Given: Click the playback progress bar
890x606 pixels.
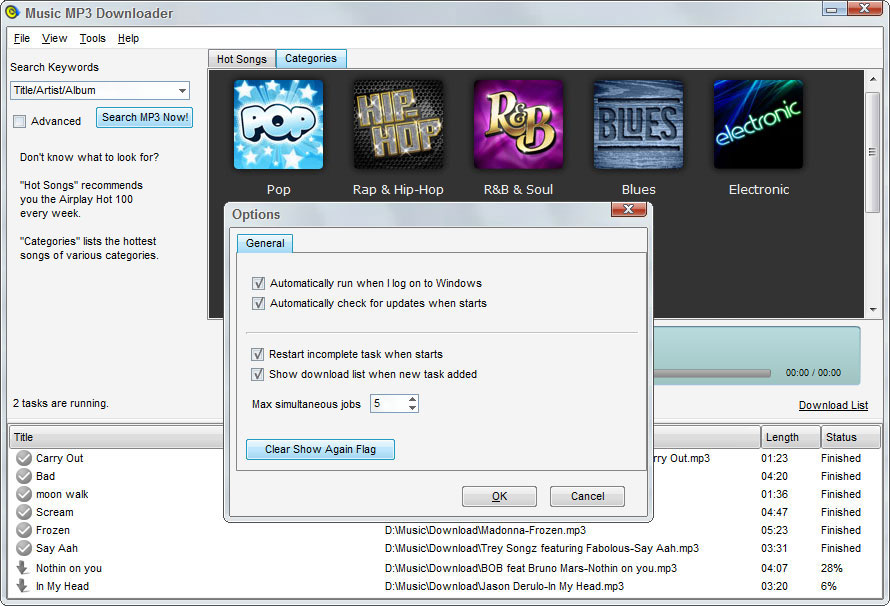Looking at the screenshot, I should pyautogui.click(x=712, y=373).
